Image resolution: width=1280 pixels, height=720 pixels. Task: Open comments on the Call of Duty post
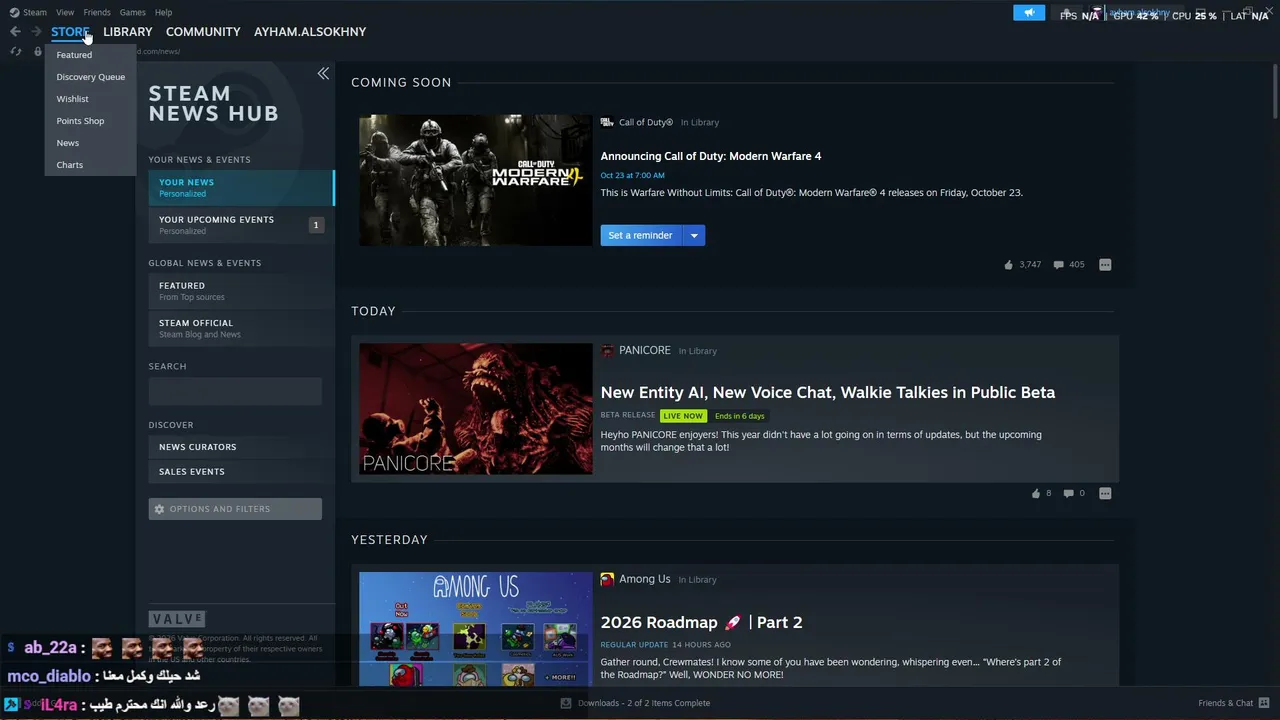pyautogui.click(x=1058, y=265)
